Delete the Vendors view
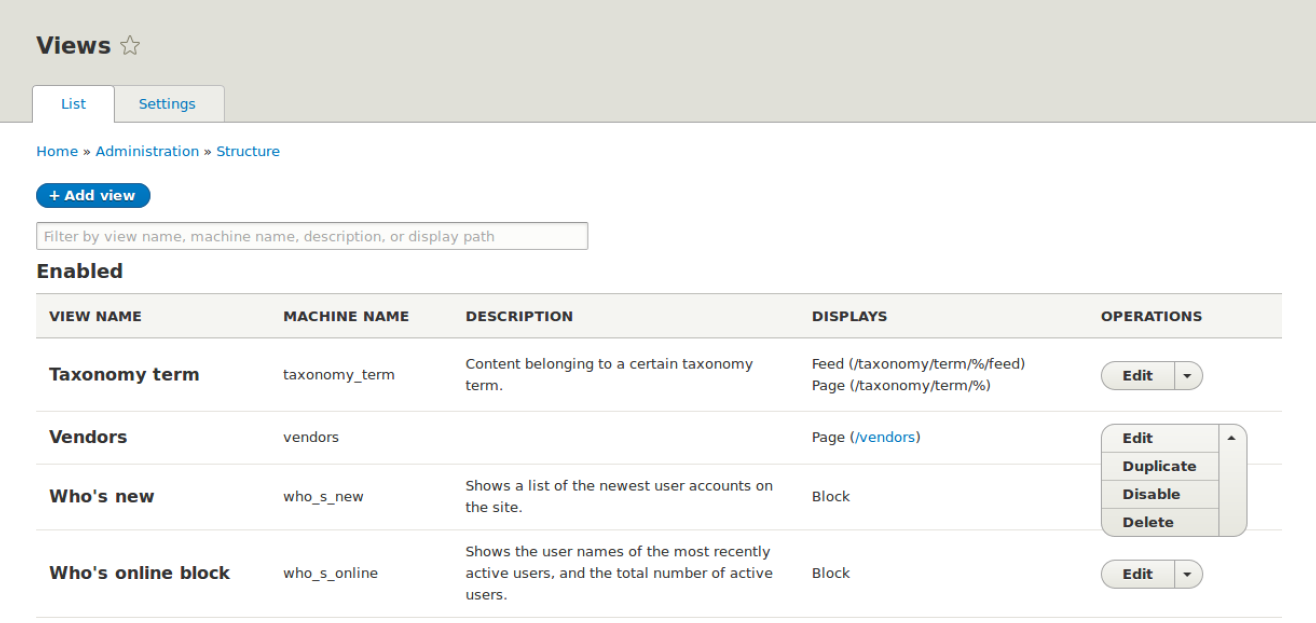This screenshot has height=623, width=1316. point(1147,521)
